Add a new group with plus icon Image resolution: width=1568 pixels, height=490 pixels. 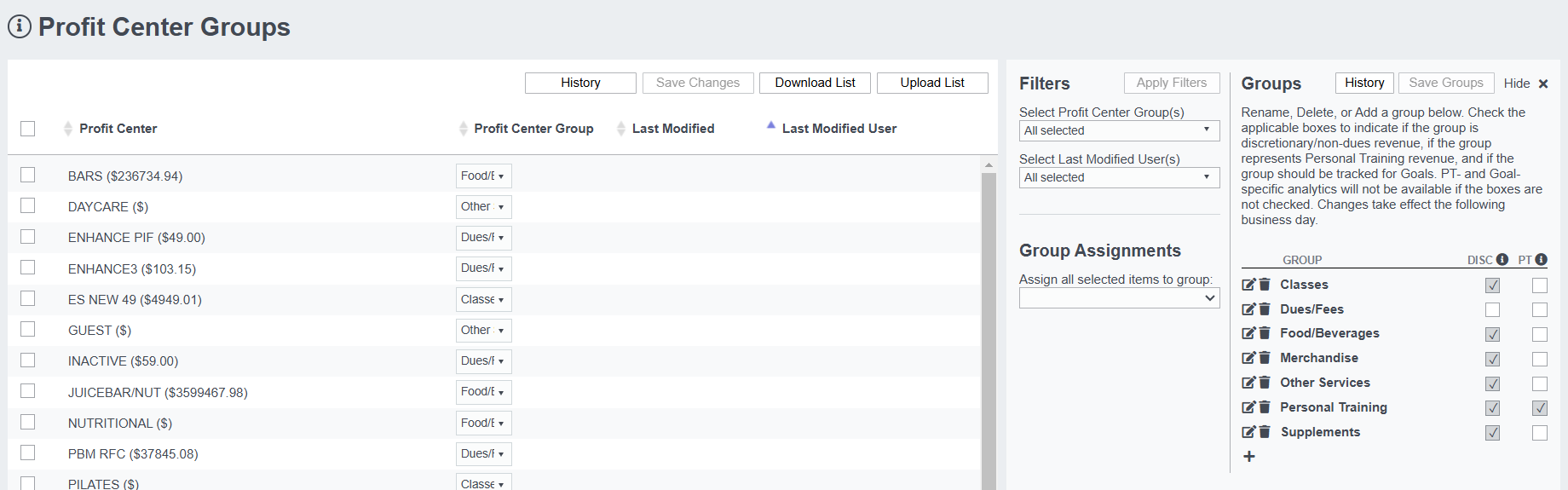coord(1249,457)
